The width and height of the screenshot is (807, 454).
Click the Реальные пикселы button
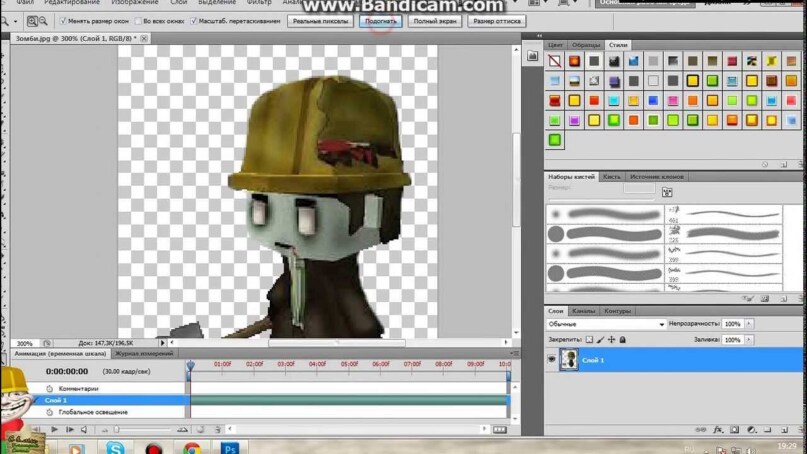(320, 22)
